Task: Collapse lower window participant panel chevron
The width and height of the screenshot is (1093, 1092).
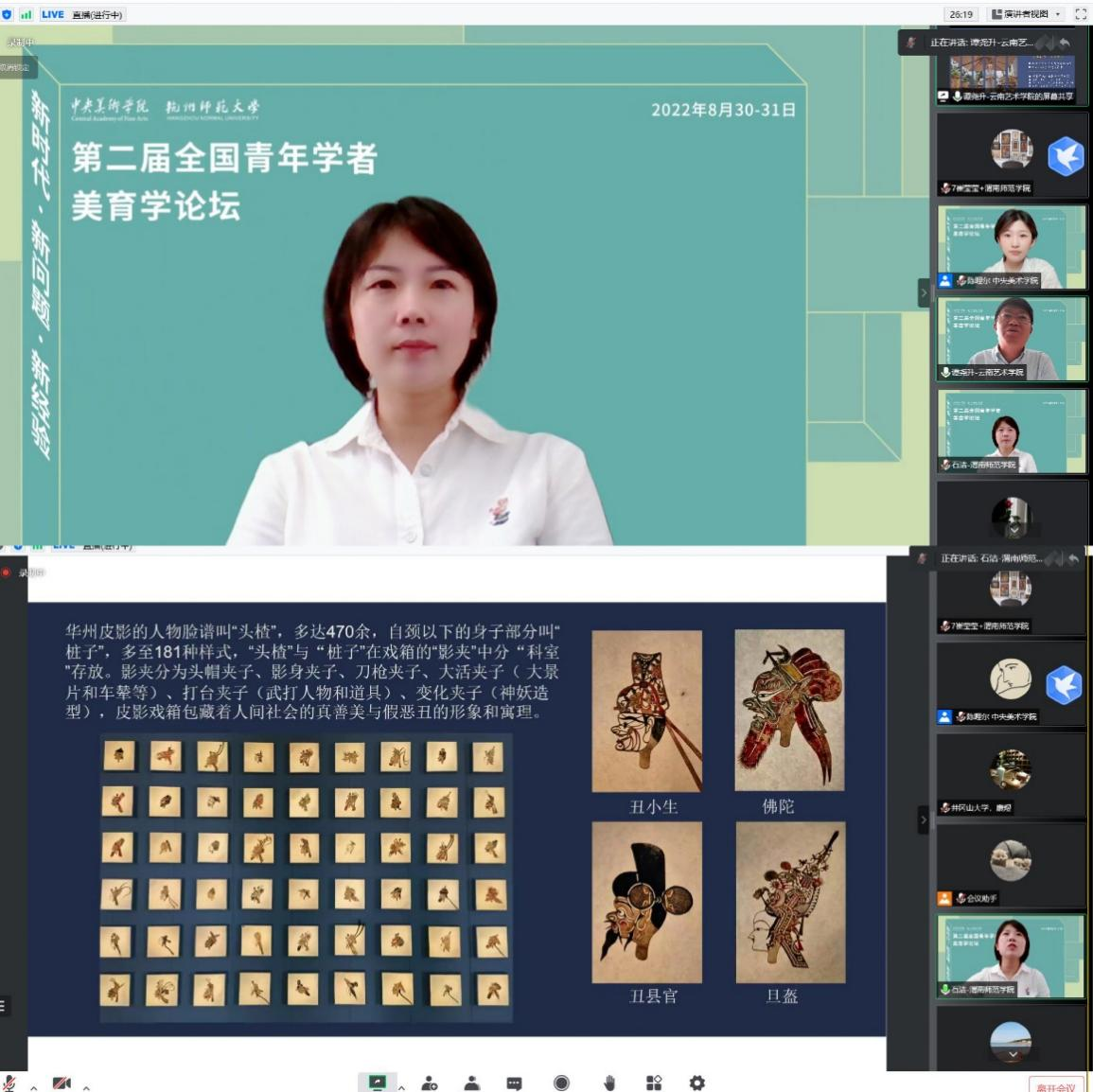Action: point(924,820)
